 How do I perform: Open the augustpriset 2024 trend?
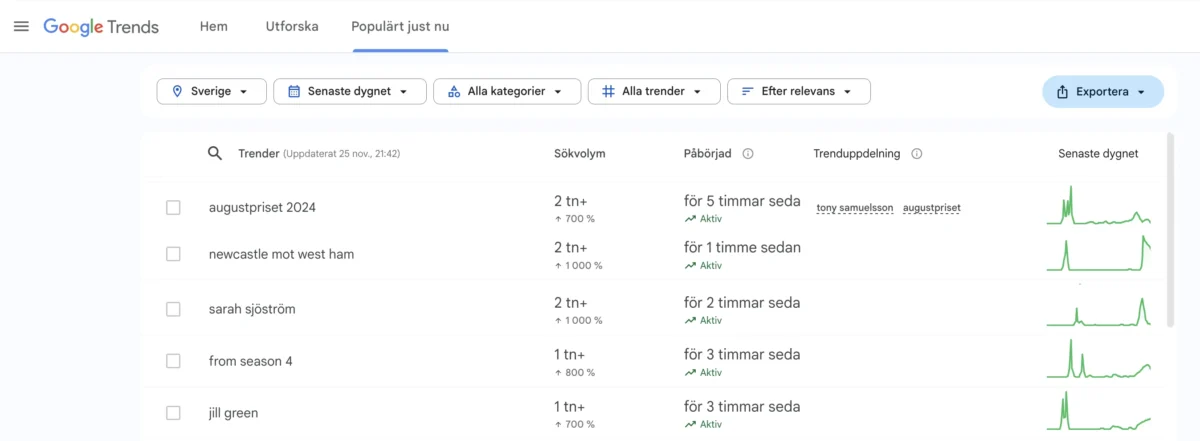point(262,208)
